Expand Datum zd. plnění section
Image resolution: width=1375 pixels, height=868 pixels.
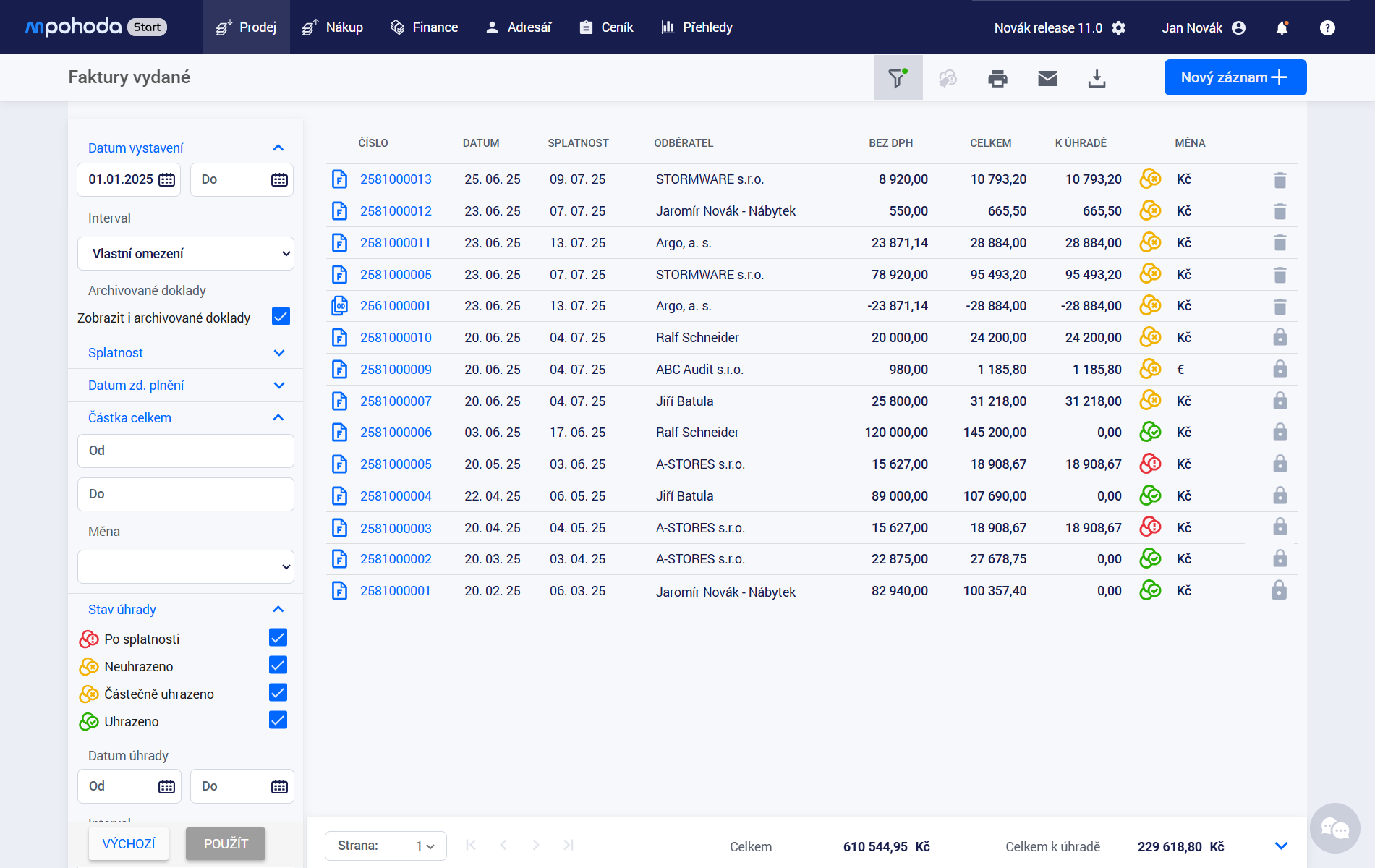pyautogui.click(x=278, y=386)
